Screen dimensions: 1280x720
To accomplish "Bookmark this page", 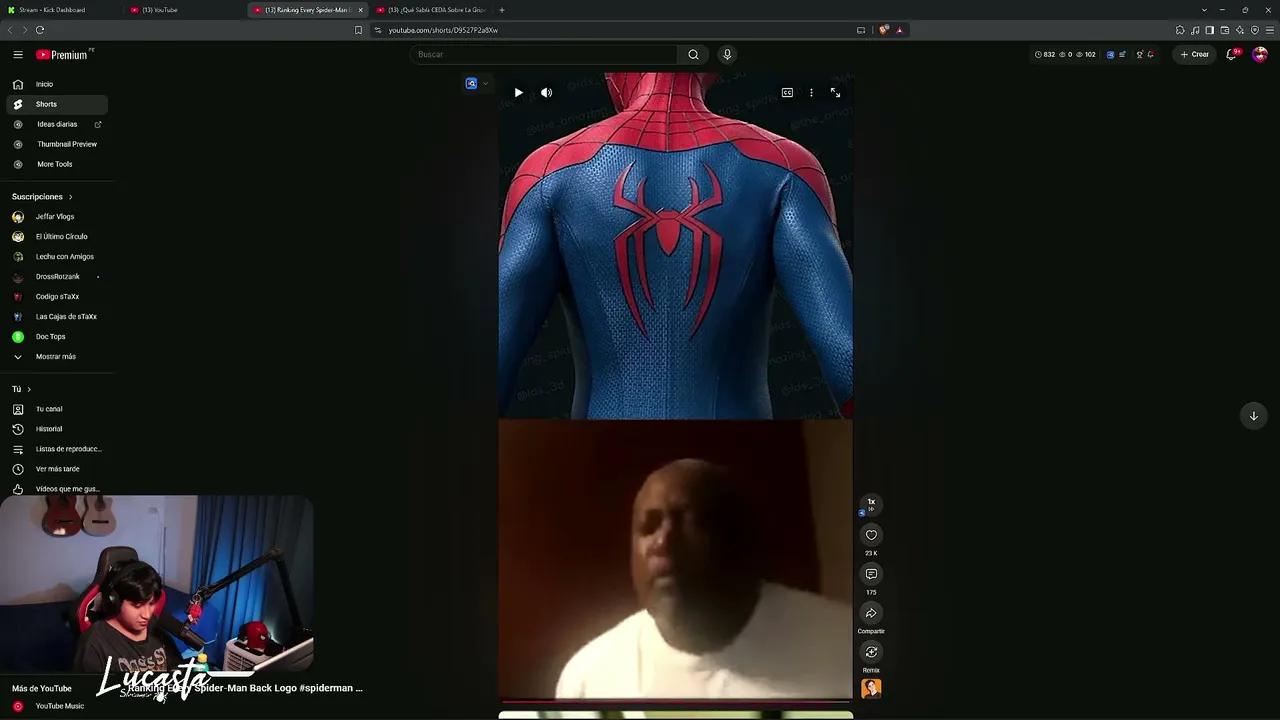I will tap(358, 30).
